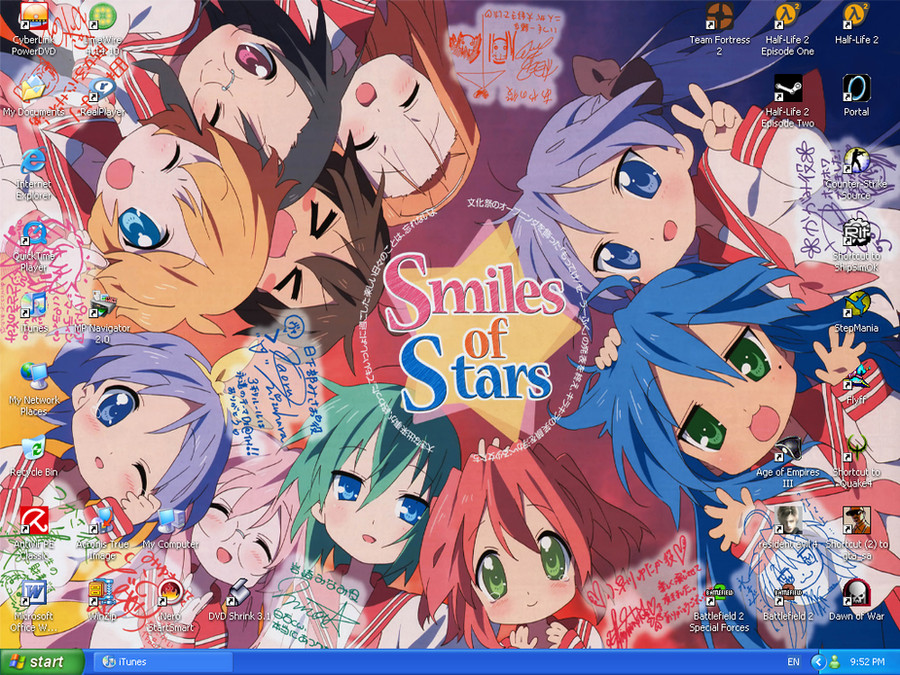
Task: Select the My Network Places icon
Action: 33,377
